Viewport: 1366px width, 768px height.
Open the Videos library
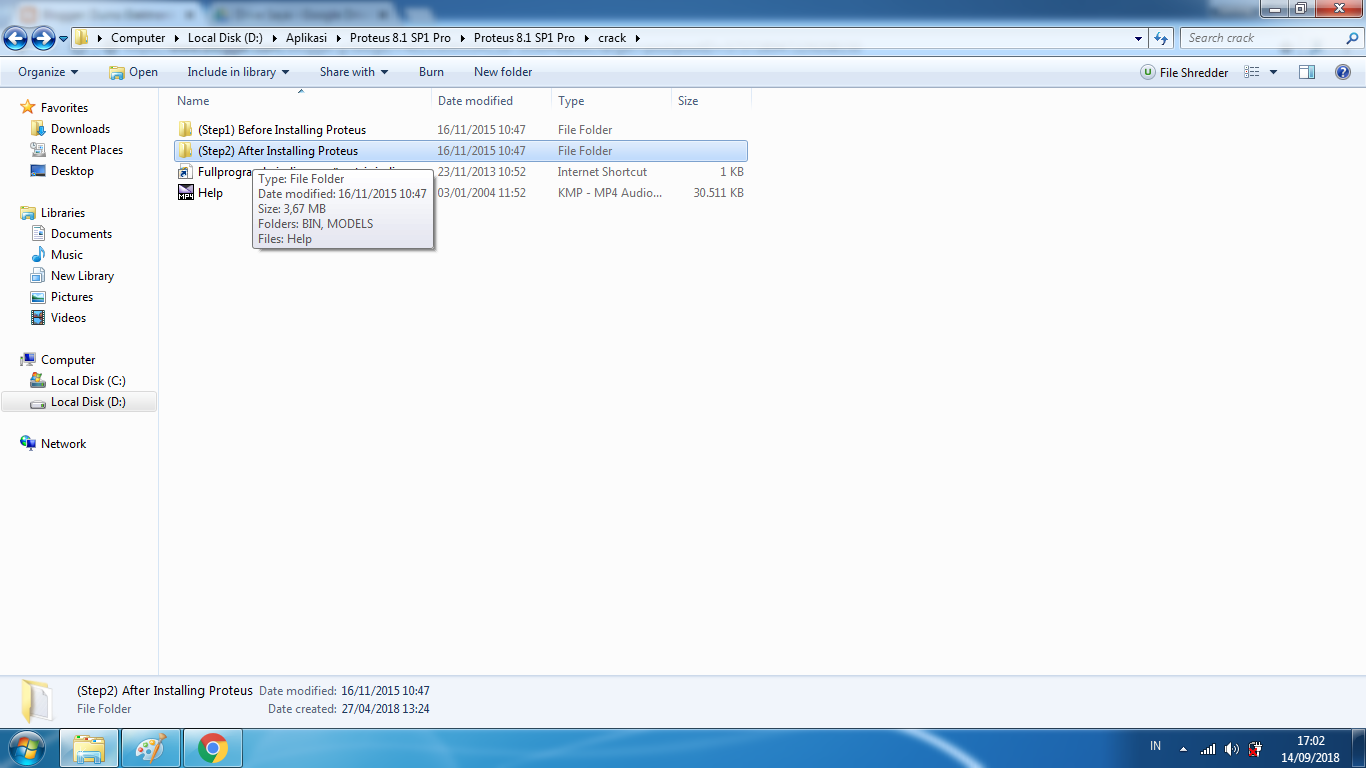point(68,318)
